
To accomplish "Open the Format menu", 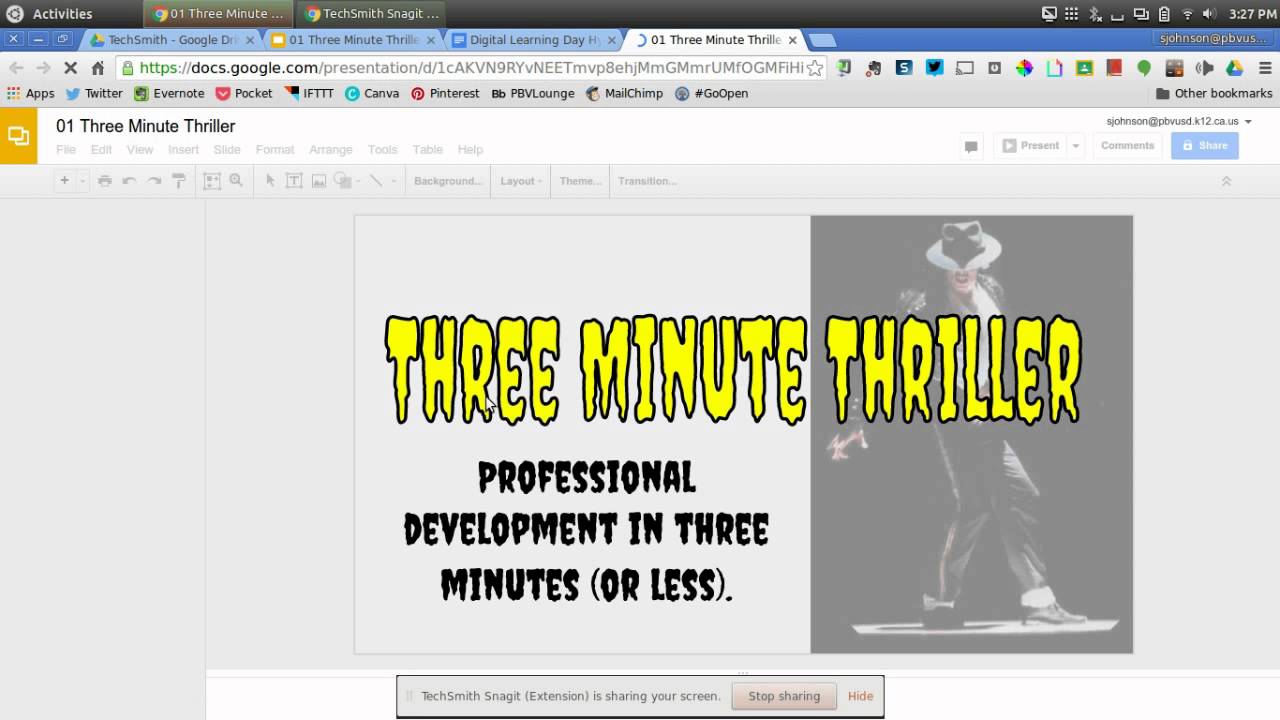I will click(x=275, y=149).
